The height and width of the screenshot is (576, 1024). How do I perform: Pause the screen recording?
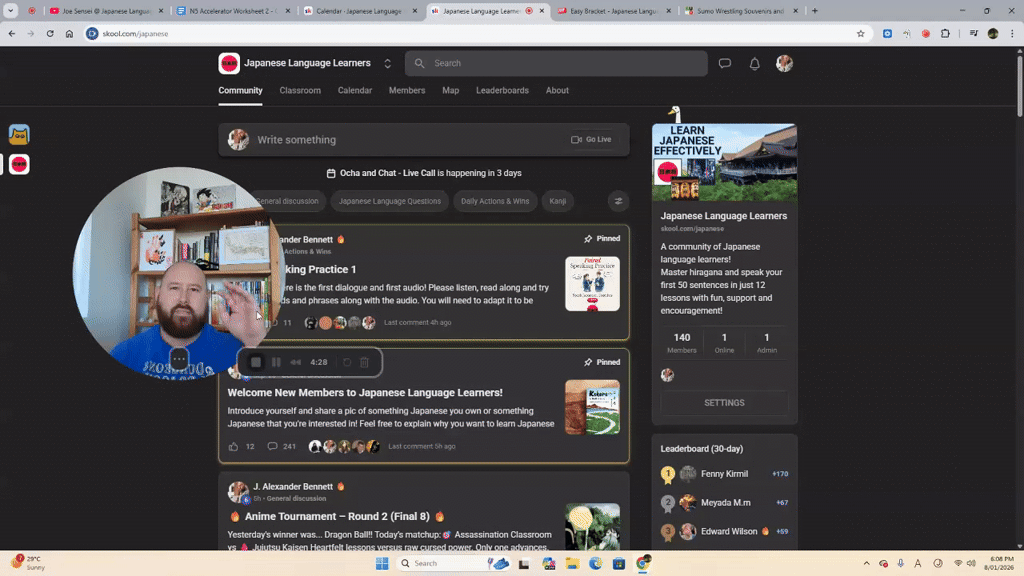pyautogui.click(x=276, y=362)
